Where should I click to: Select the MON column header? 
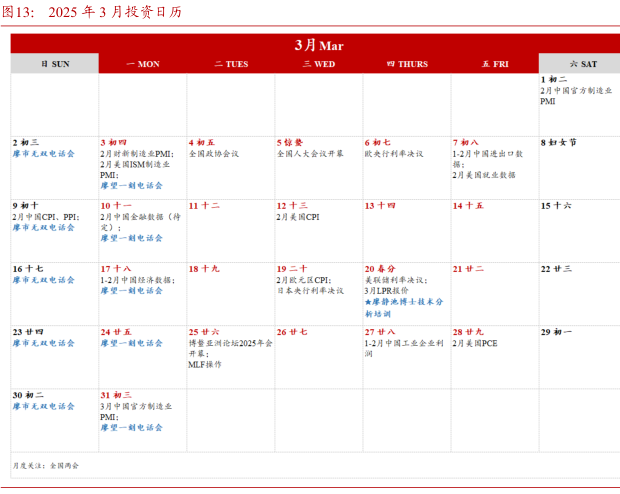point(142,64)
